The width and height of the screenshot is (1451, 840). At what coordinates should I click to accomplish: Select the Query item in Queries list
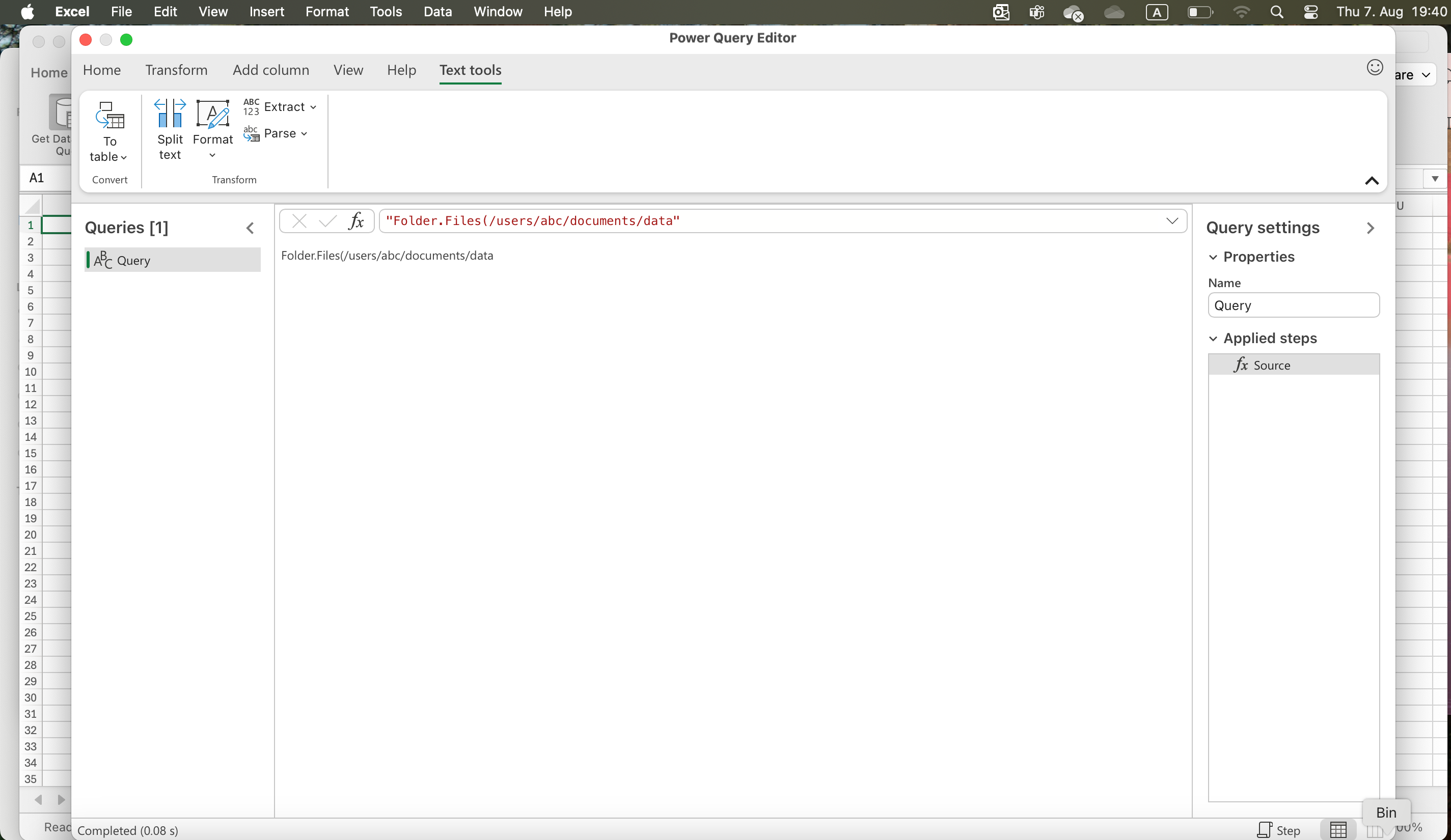click(x=173, y=260)
